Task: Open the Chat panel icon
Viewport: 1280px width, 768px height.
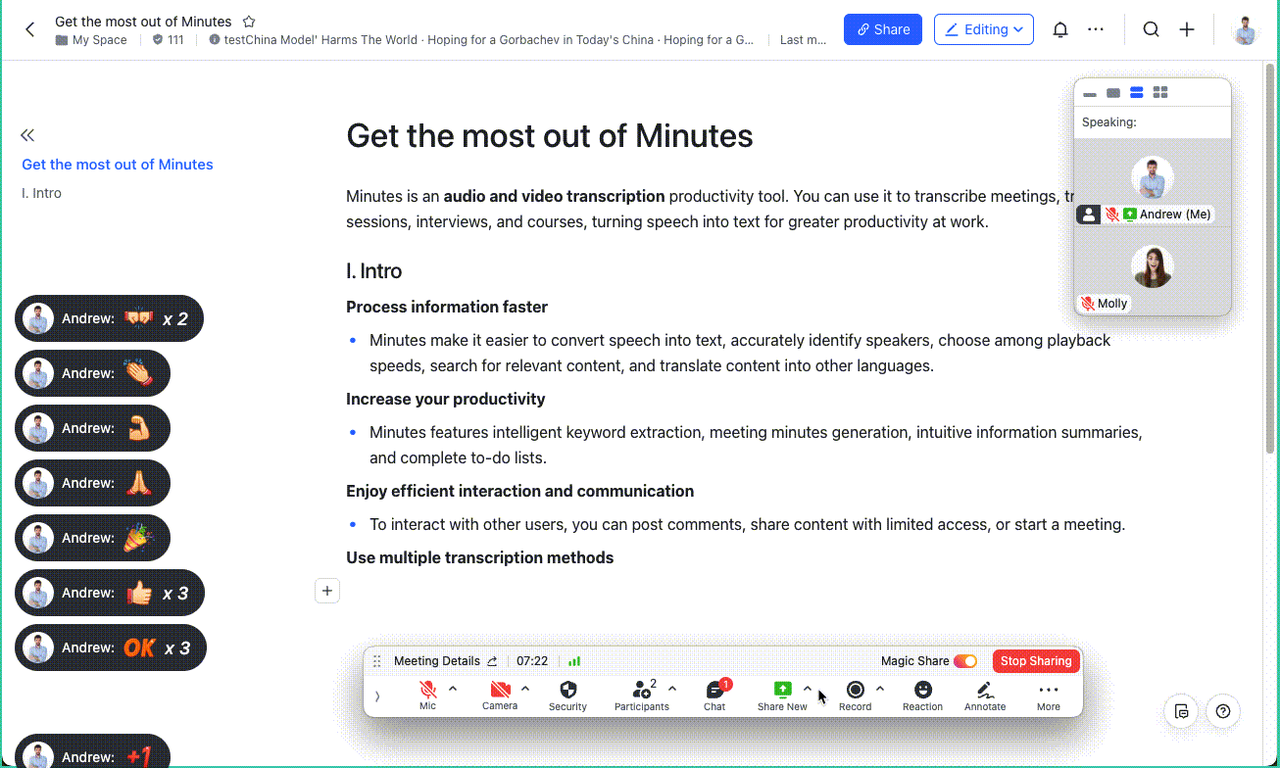Action: click(714, 691)
